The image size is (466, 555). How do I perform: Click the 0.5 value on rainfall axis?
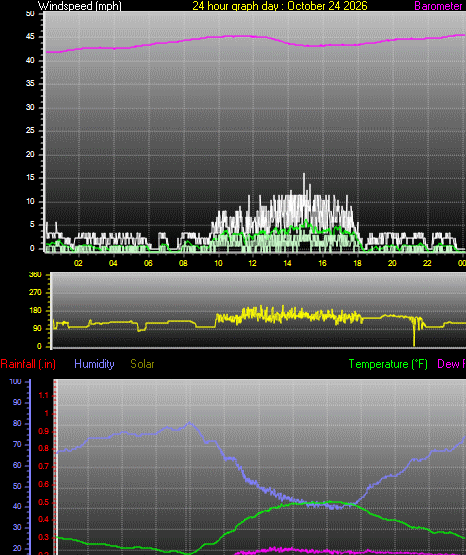(44, 503)
